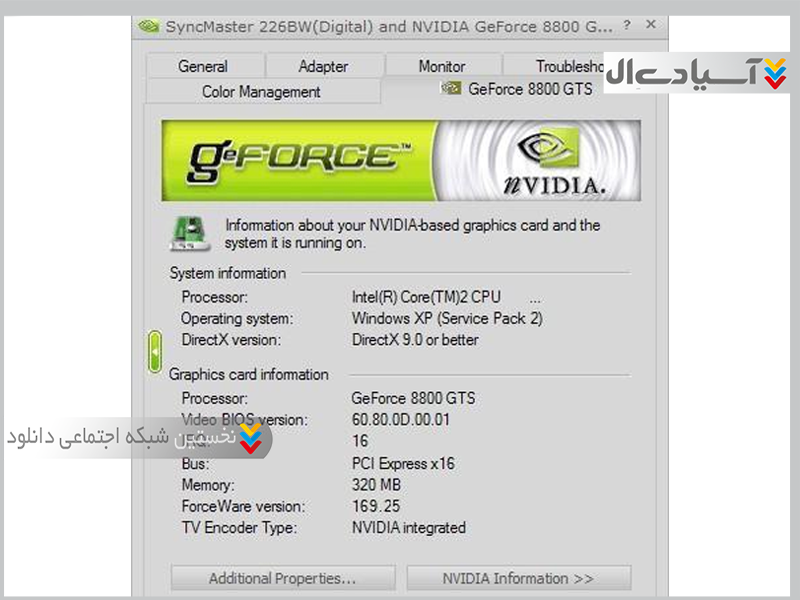This screenshot has height=600, width=800.
Task: Click the NVIDIA eye logo in the banner
Action: pyautogui.click(x=548, y=148)
